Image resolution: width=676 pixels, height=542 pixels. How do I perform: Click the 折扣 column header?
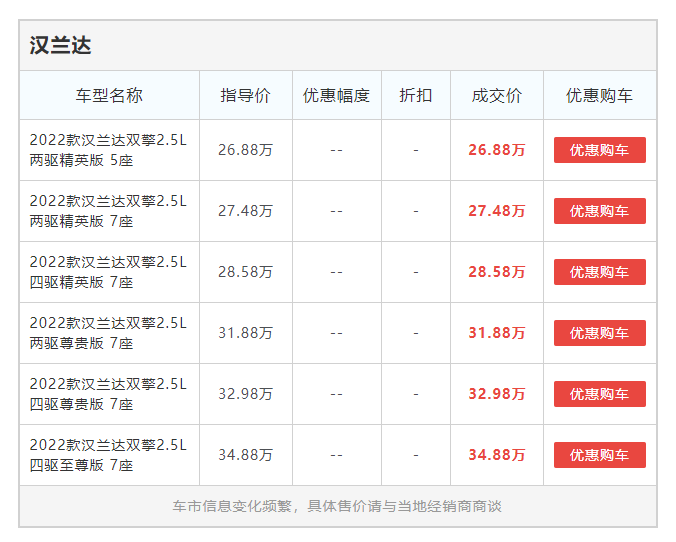click(416, 95)
